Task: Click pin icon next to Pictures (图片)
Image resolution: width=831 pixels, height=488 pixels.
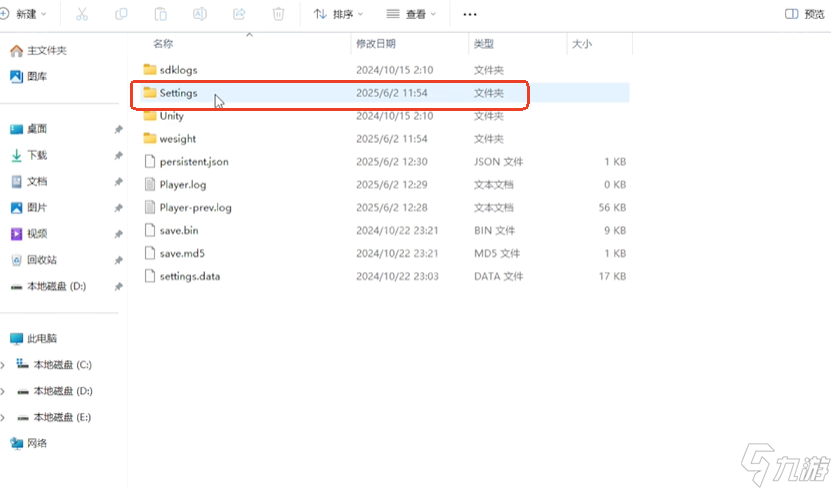Action: [x=118, y=208]
